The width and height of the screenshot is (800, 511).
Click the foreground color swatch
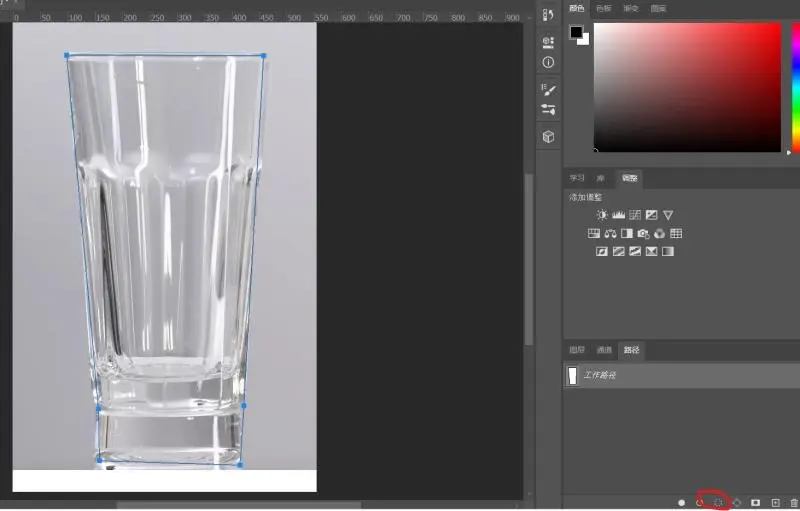click(576, 32)
